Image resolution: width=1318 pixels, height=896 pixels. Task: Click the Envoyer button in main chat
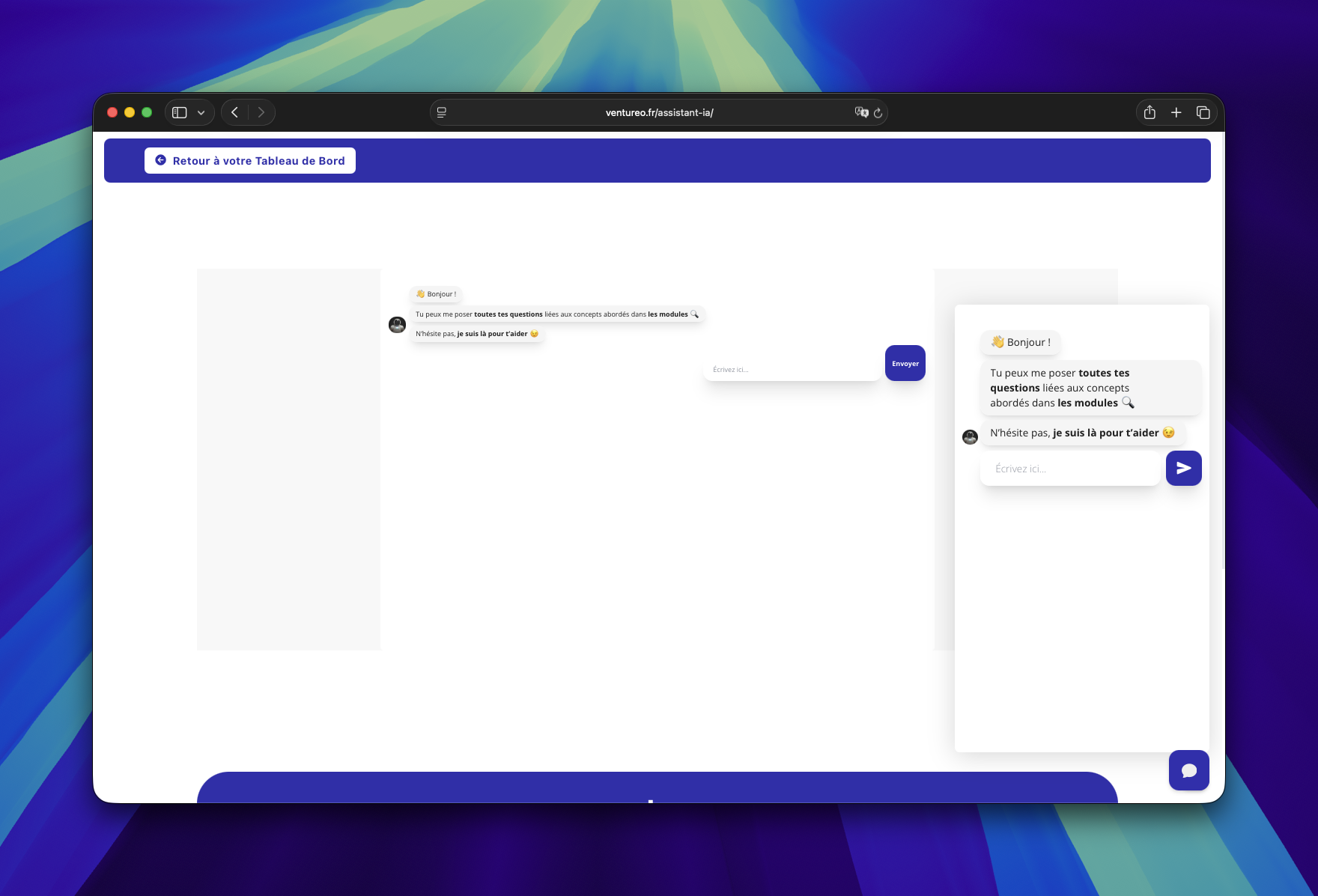click(905, 363)
